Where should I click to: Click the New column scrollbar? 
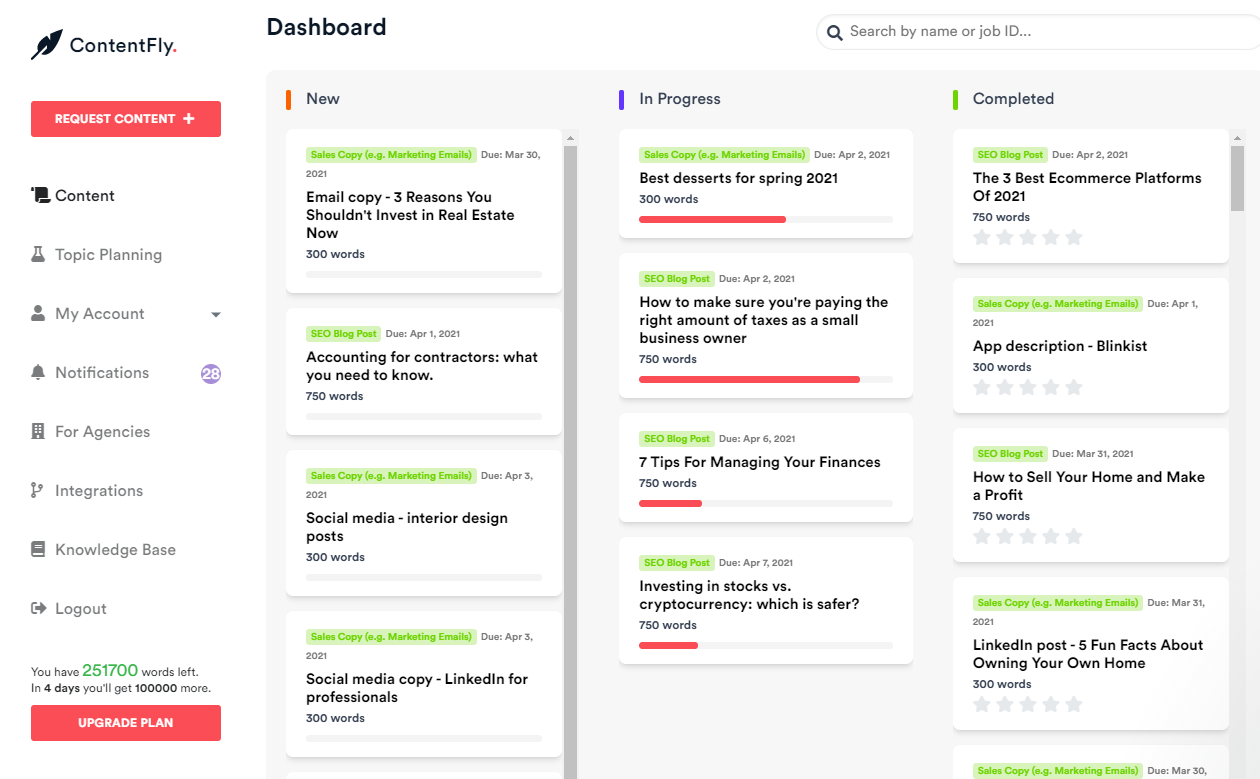(571, 460)
